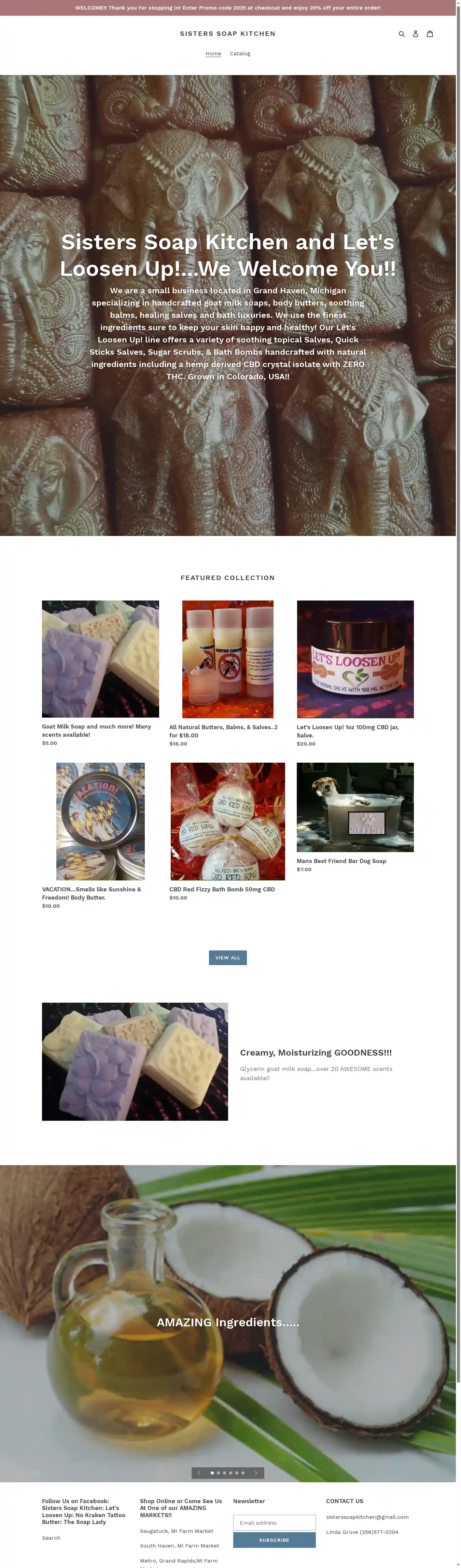Click the SUBSCRIBE newsletter button
This screenshot has height=1568, width=461.
click(274, 1540)
